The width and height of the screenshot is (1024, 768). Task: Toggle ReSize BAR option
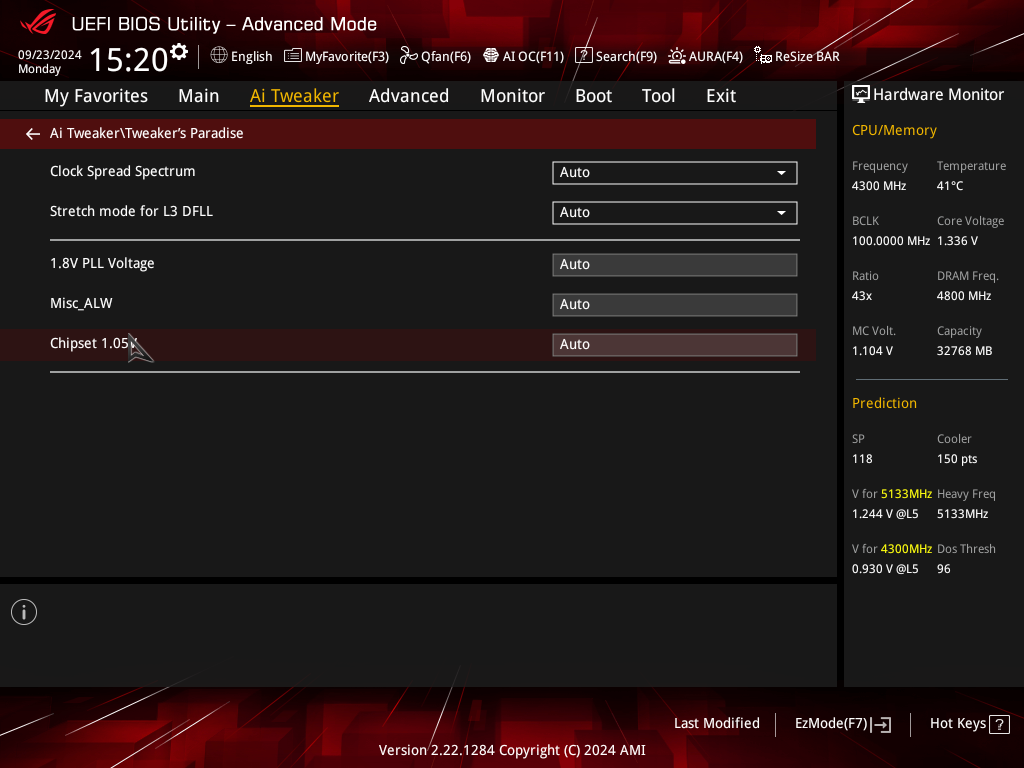click(797, 56)
